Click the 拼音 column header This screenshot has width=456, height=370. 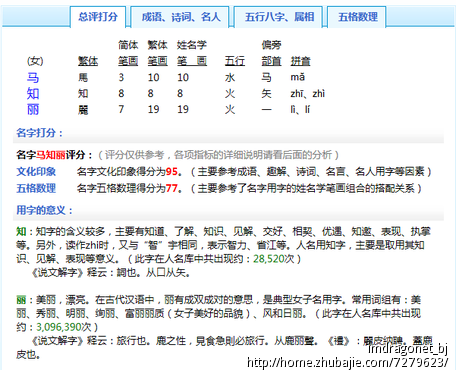[x=300, y=61]
